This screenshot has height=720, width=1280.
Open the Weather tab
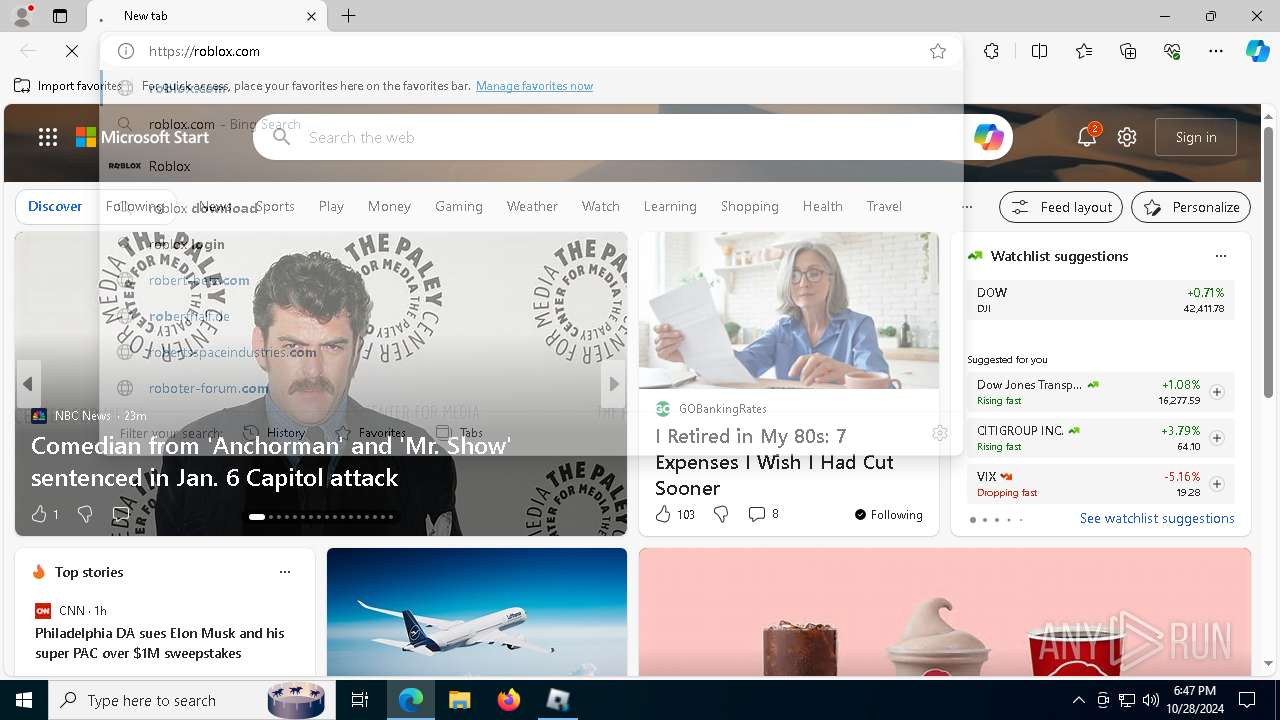tap(532, 206)
